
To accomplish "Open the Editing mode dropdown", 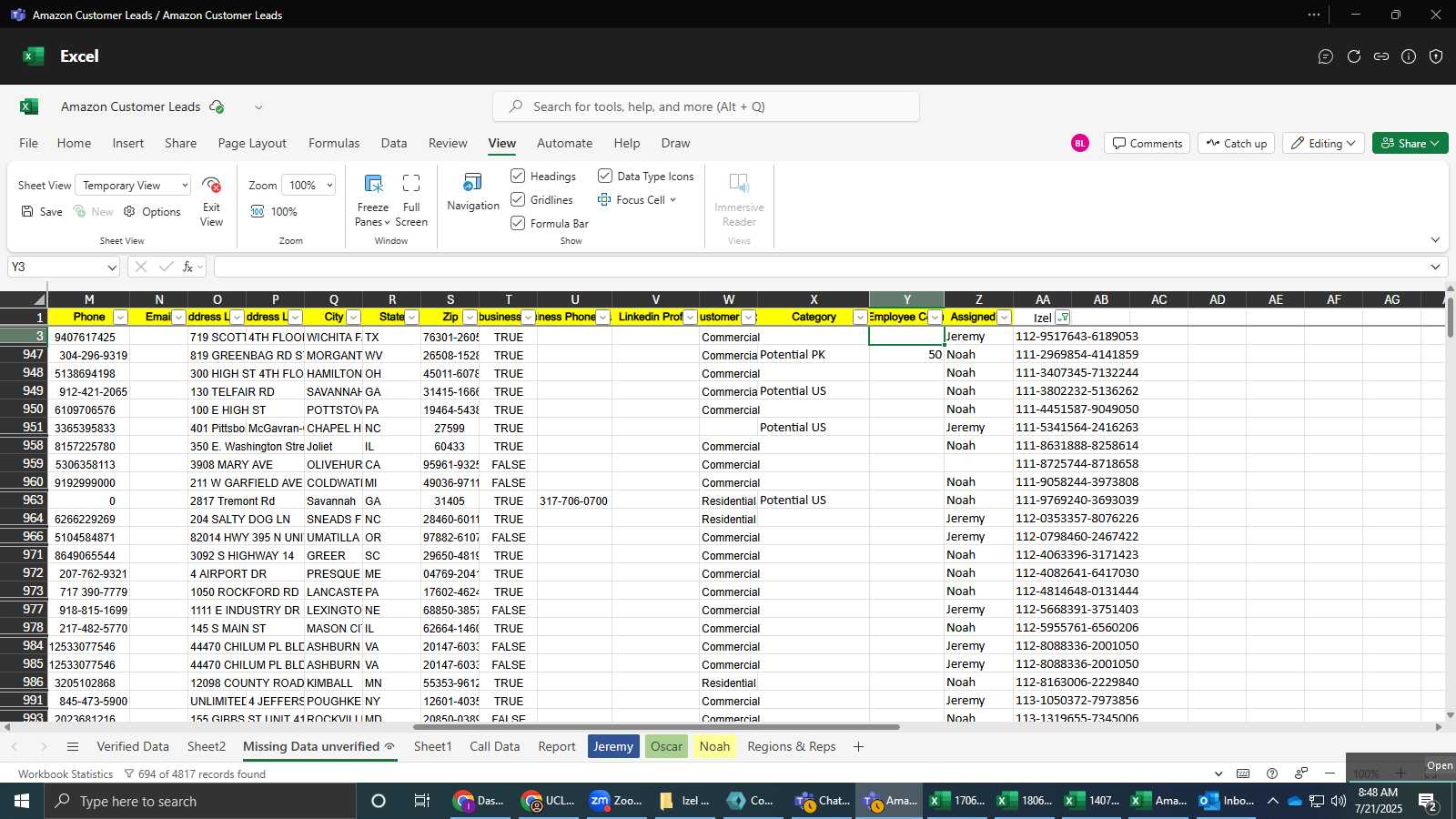I will (x=1322, y=143).
